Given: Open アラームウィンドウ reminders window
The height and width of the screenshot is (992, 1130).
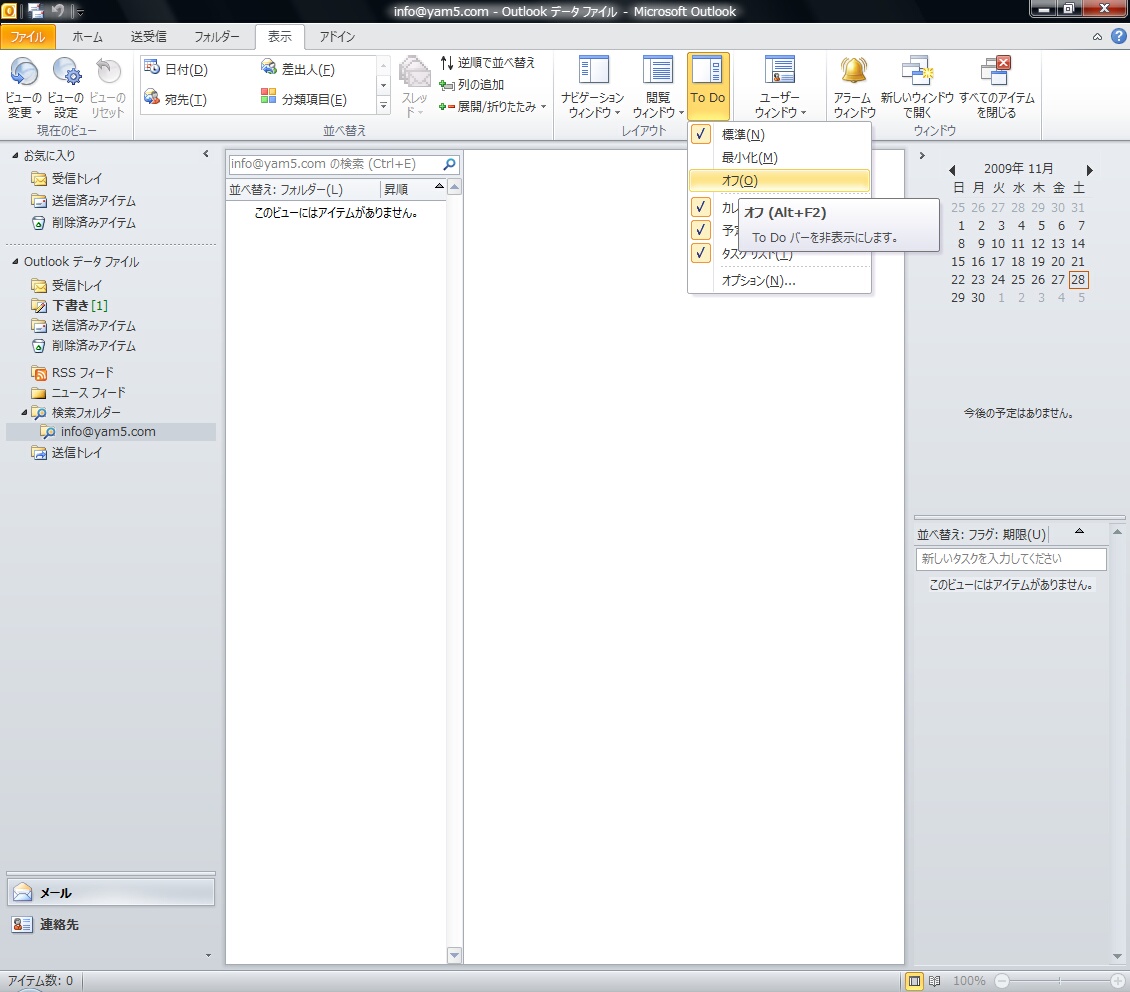Looking at the screenshot, I should tap(854, 87).
